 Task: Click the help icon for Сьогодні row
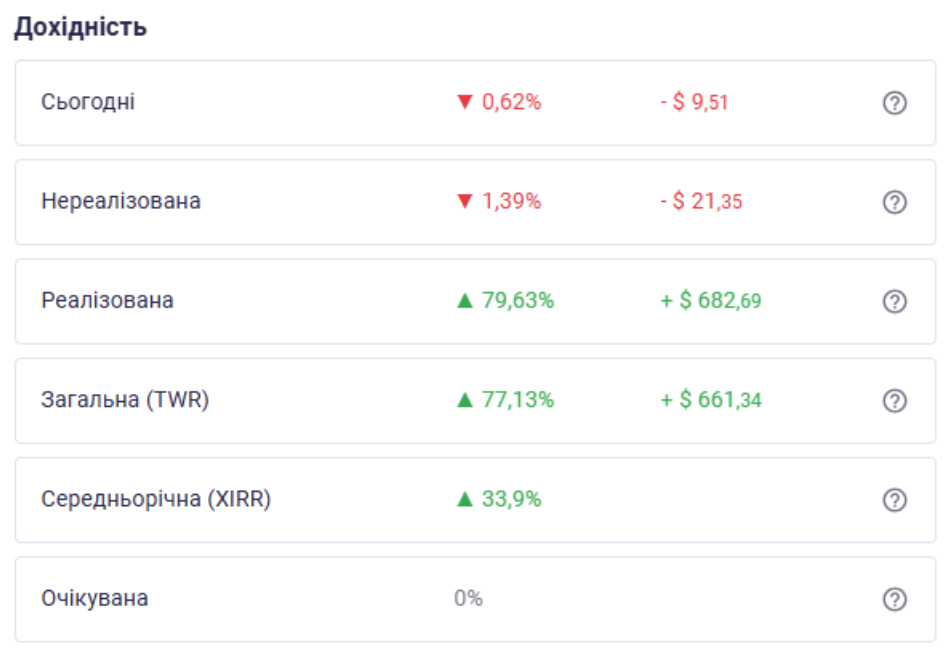tap(895, 103)
